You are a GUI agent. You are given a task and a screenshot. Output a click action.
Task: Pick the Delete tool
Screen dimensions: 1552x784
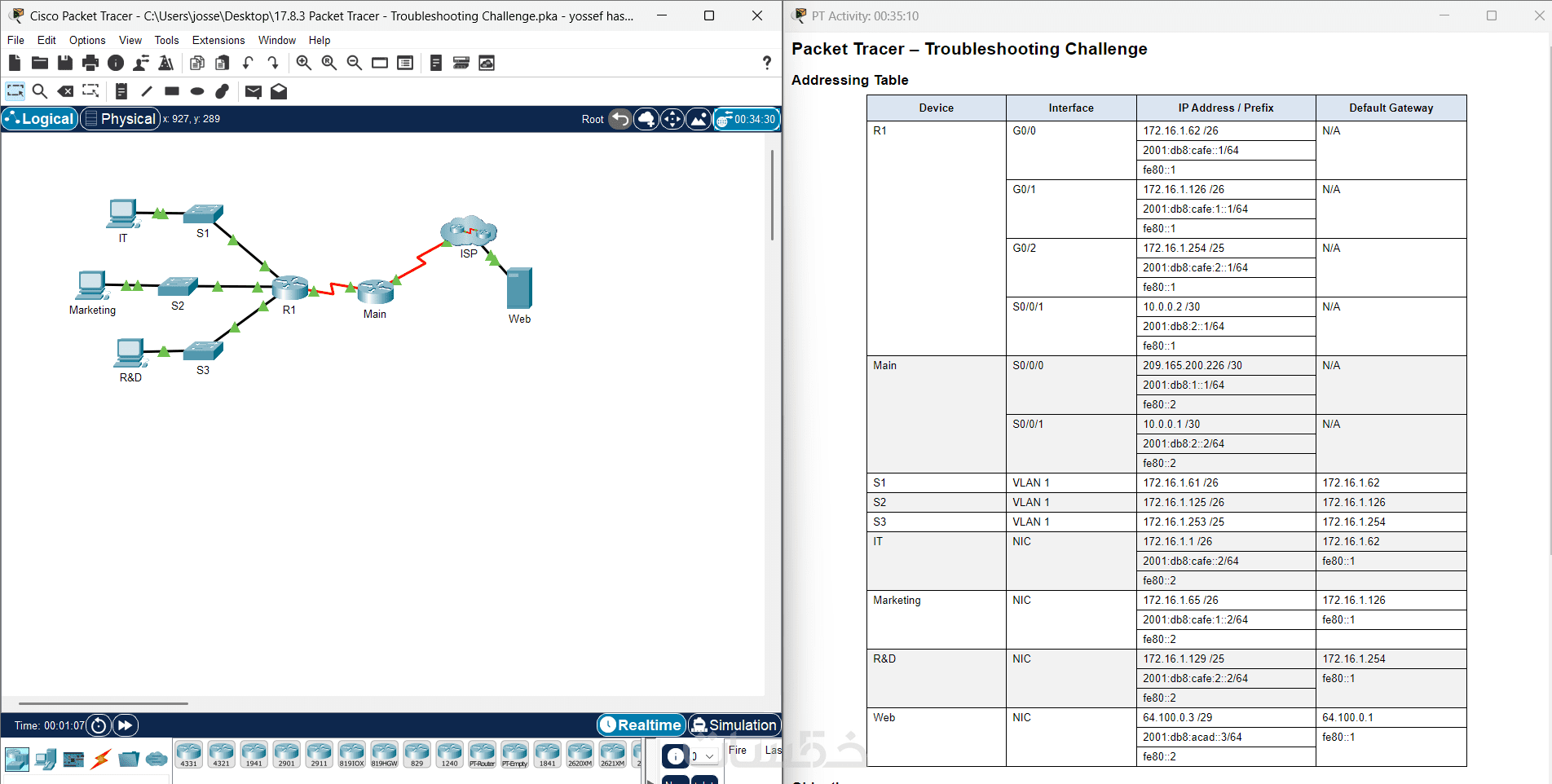pyautogui.click(x=65, y=91)
